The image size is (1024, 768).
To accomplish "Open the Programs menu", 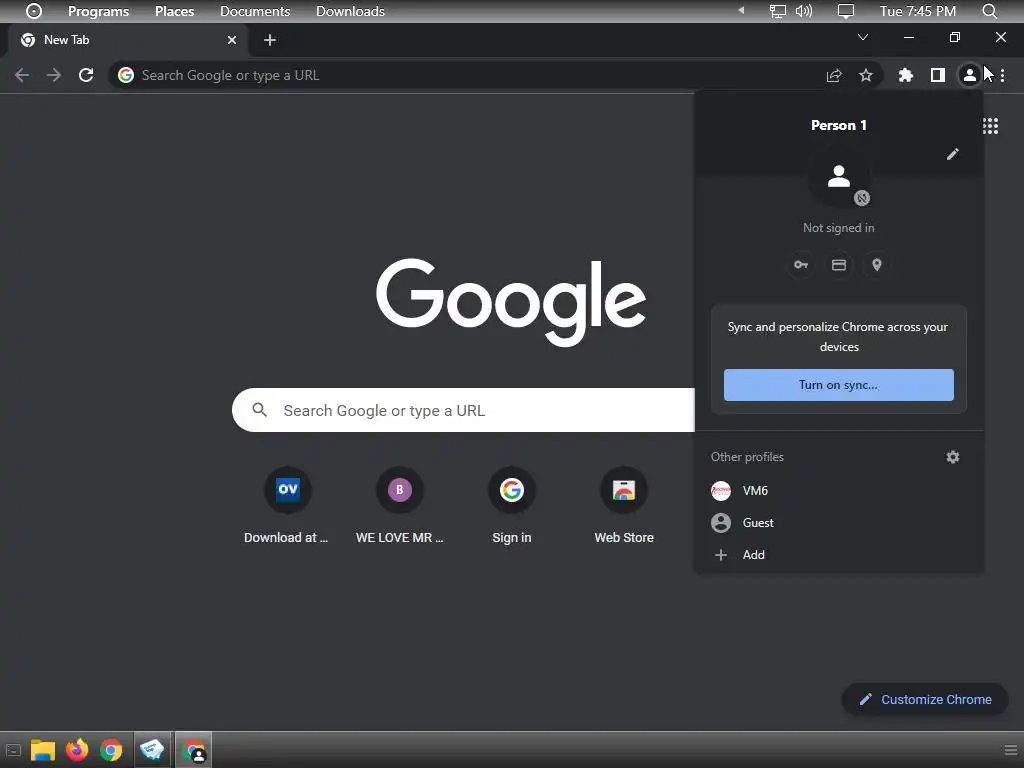I will [99, 11].
